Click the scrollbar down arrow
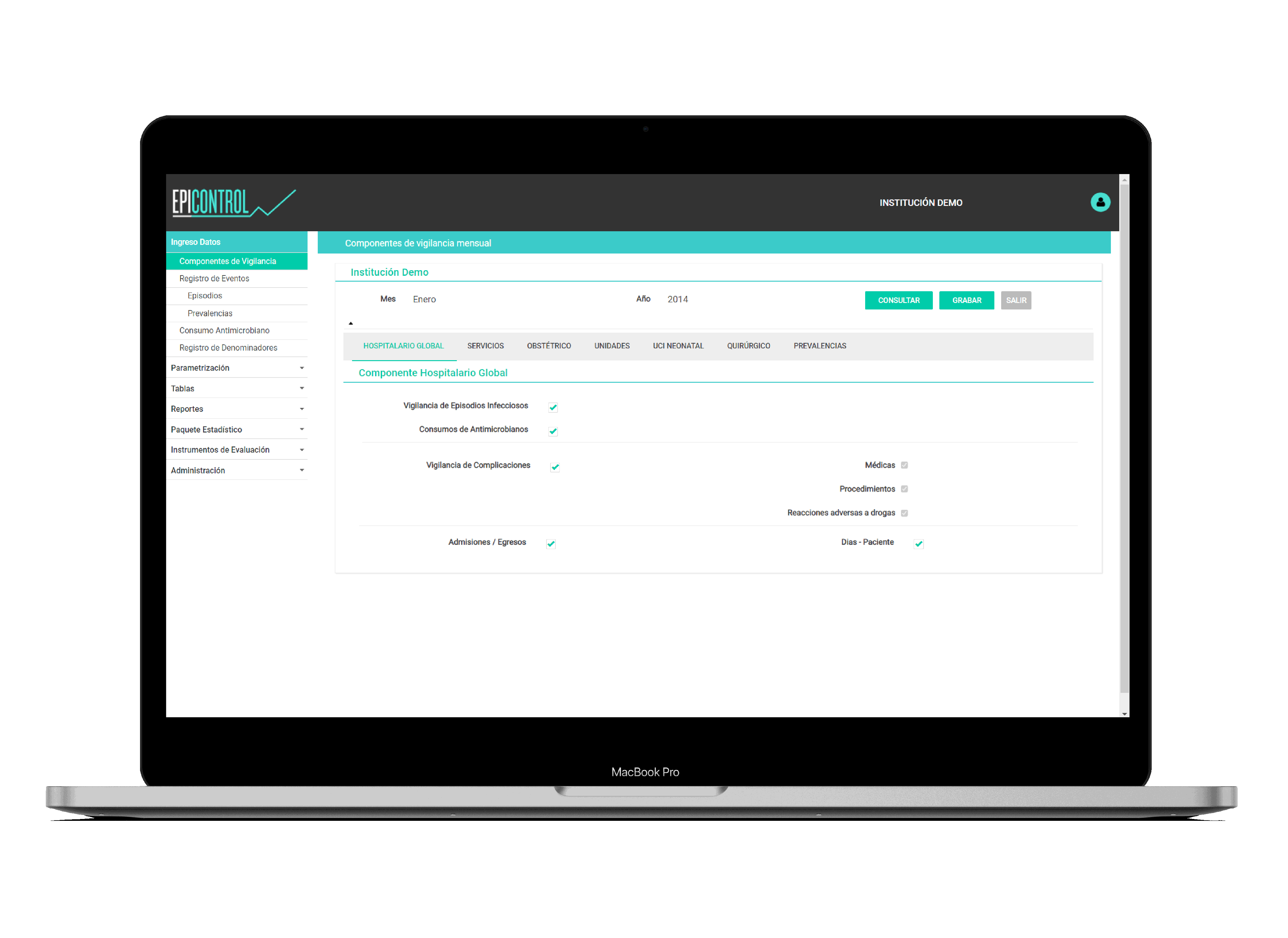The width and height of the screenshot is (1288, 938). (x=1124, y=714)
